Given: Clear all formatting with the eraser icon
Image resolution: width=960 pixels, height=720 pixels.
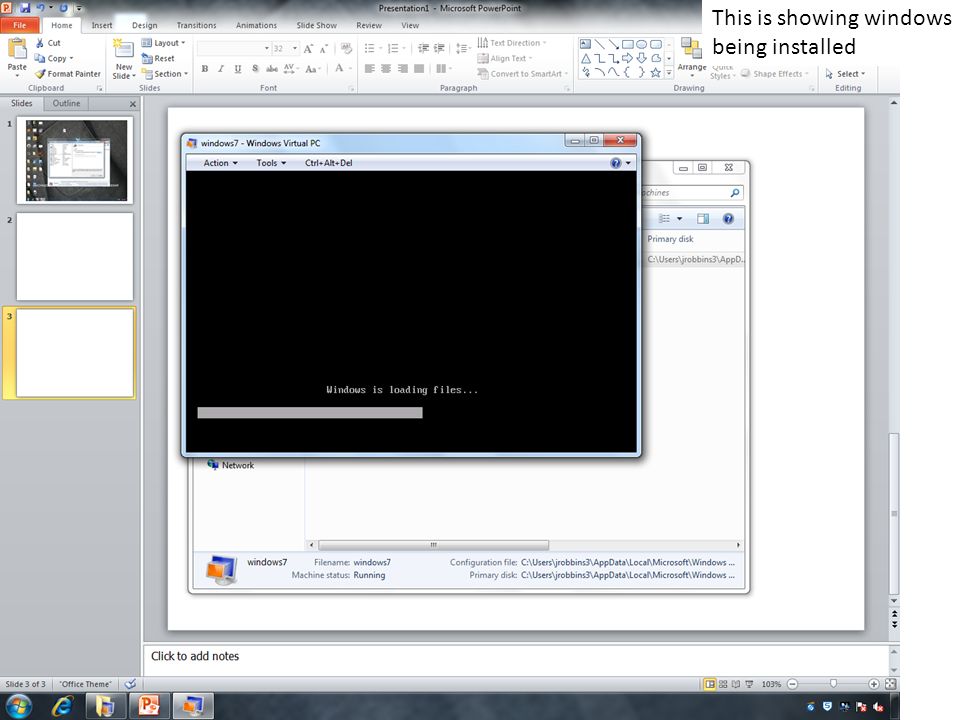Looking at the screenshot, I should pyautogui.click(x=347, y=48).
